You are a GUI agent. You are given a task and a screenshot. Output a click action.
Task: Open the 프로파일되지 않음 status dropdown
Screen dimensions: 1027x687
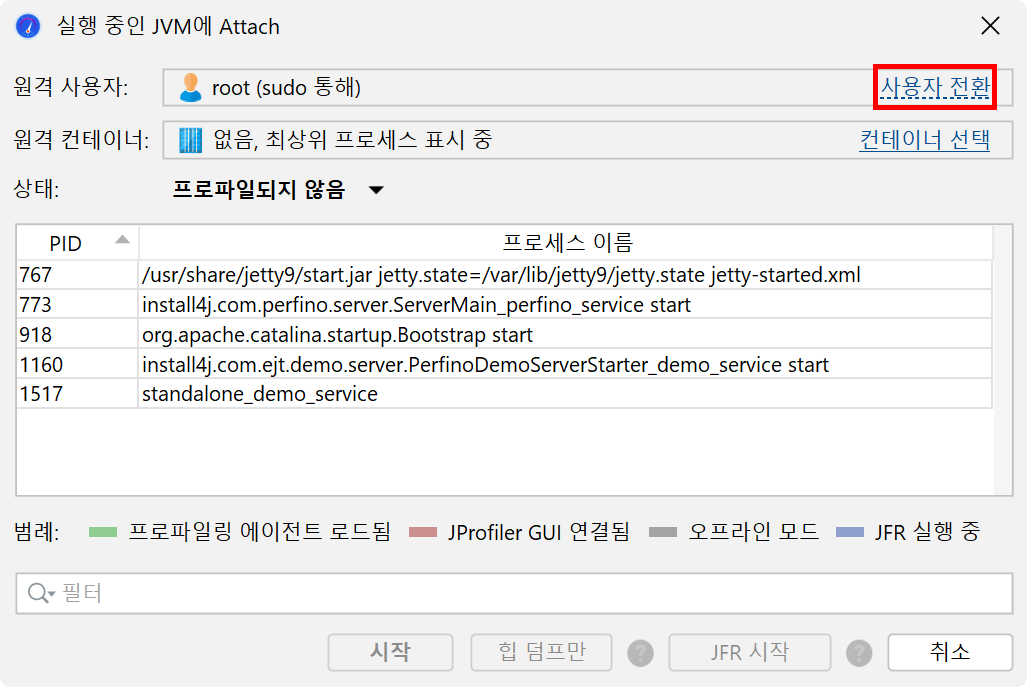click(x=278, y=190)
